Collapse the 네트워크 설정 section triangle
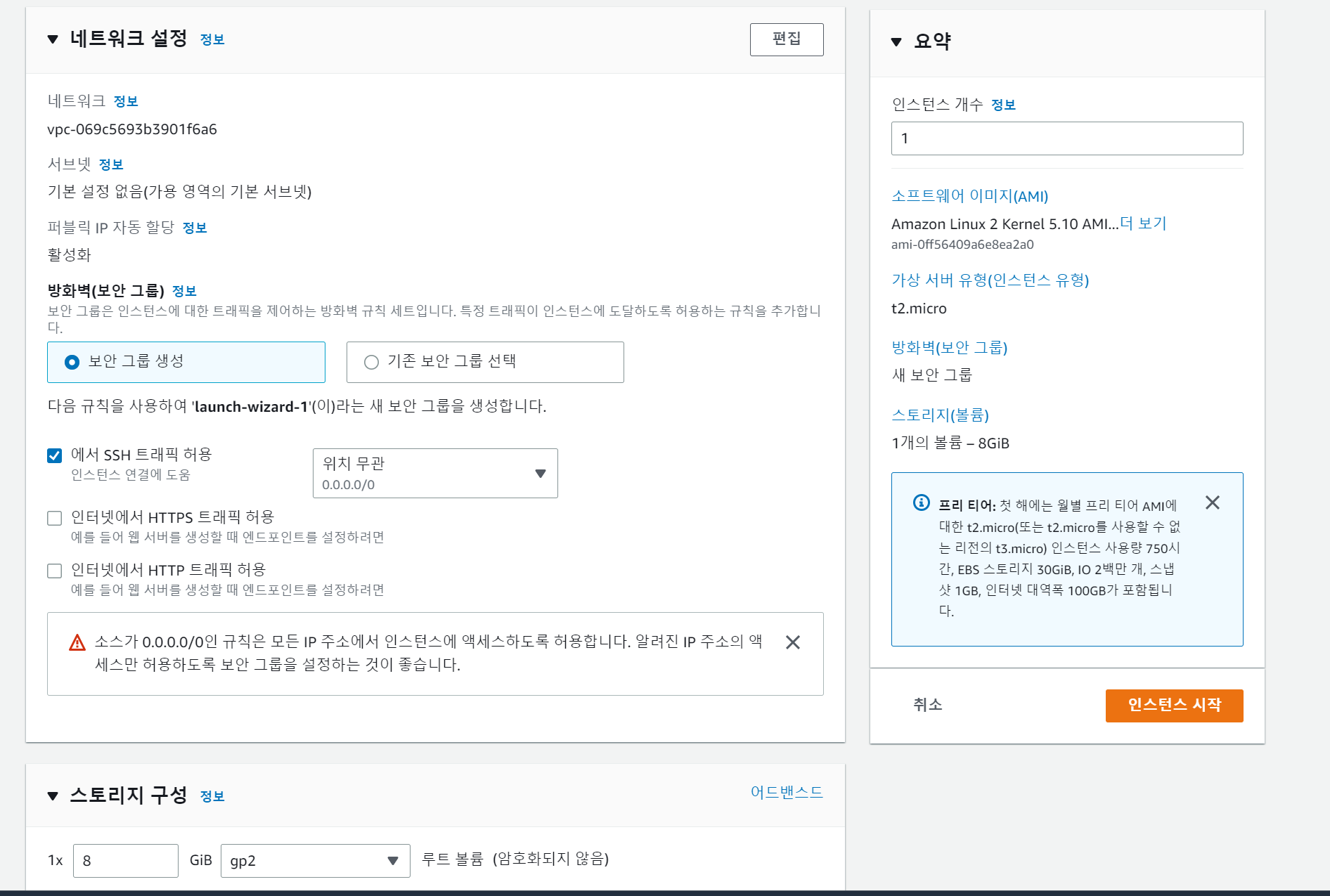This screenshot has height=896, width=1330. coord(53,39)
